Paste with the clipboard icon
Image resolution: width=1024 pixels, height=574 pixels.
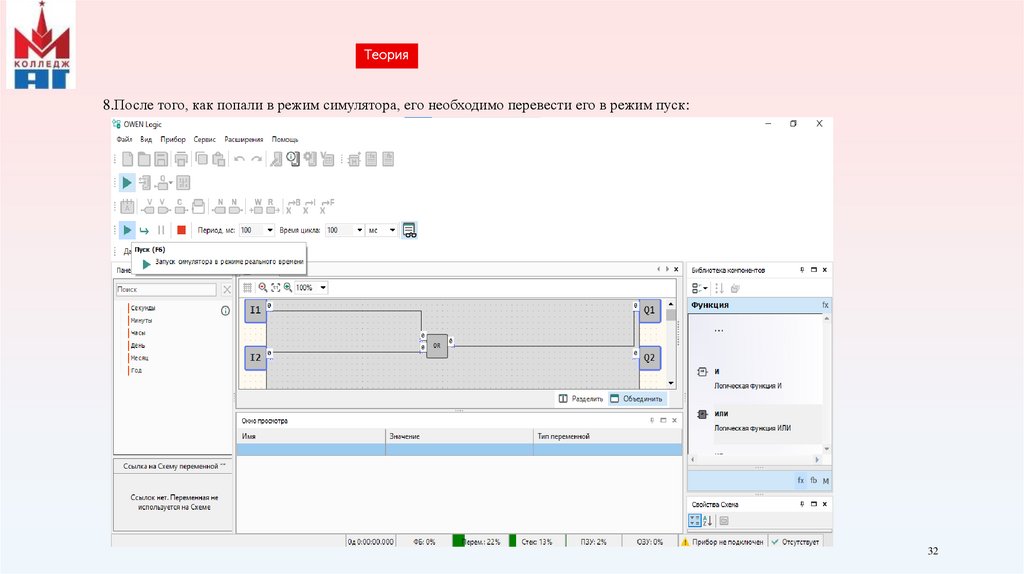point(219,159)
